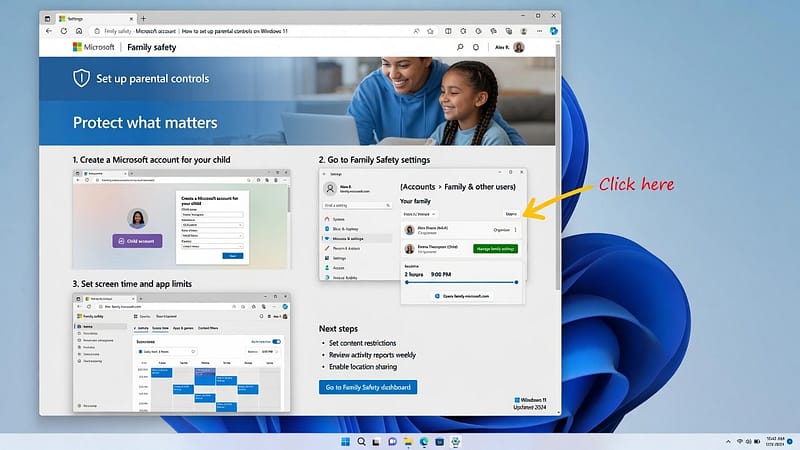Click 'Review activity reports weekly' text
The width and height of the screenshot is (800, 450).
point(372,355)
